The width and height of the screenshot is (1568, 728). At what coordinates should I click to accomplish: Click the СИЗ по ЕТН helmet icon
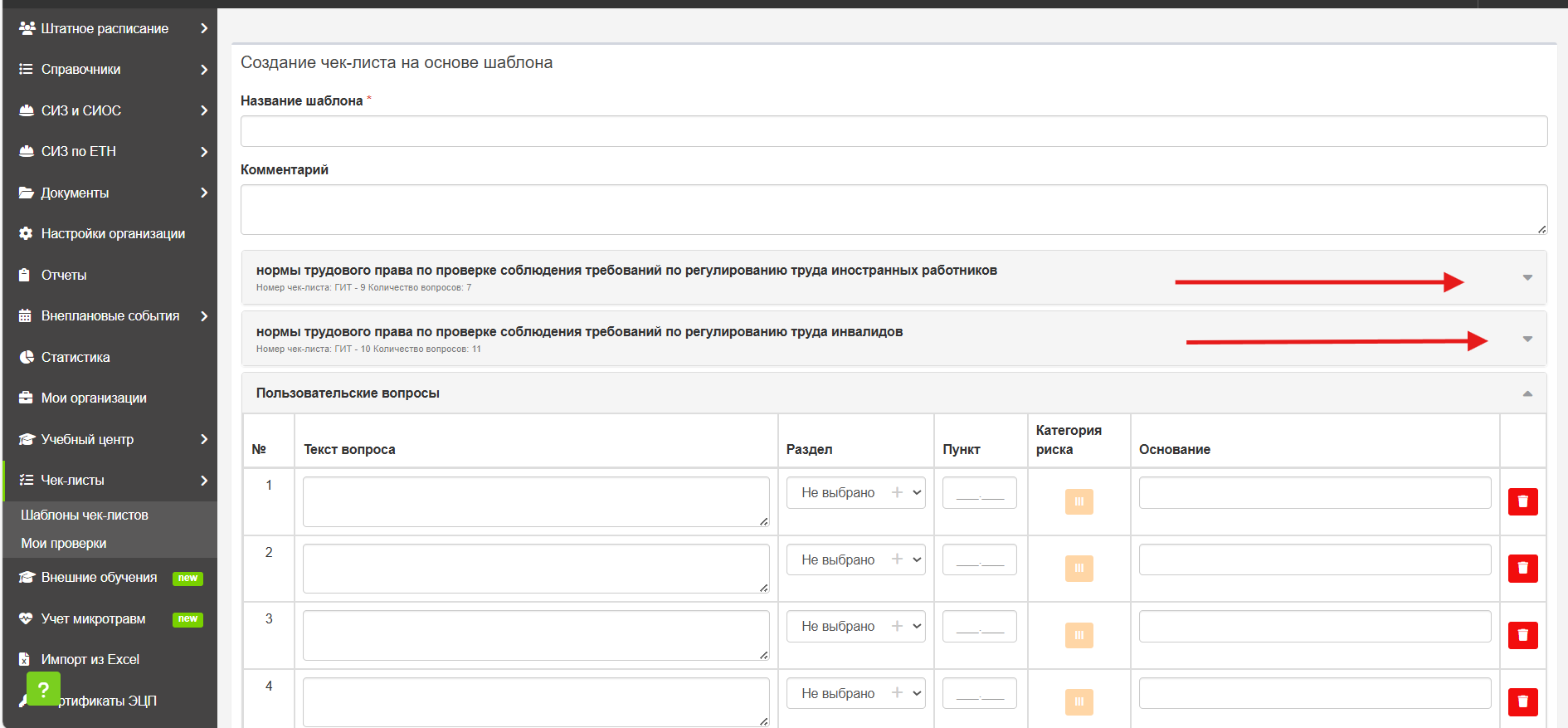click(x=26, y=151)
